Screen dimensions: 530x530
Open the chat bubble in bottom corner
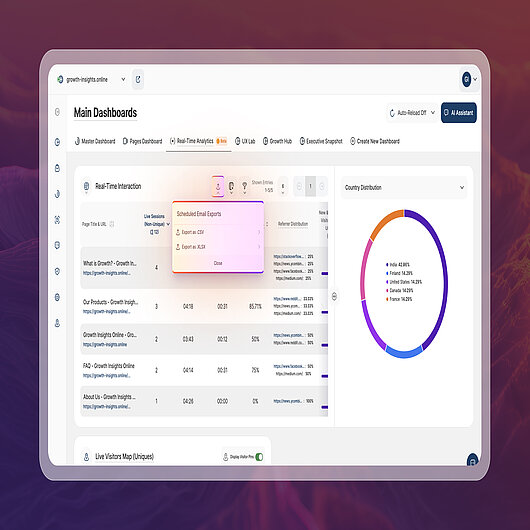coord(472,460)
